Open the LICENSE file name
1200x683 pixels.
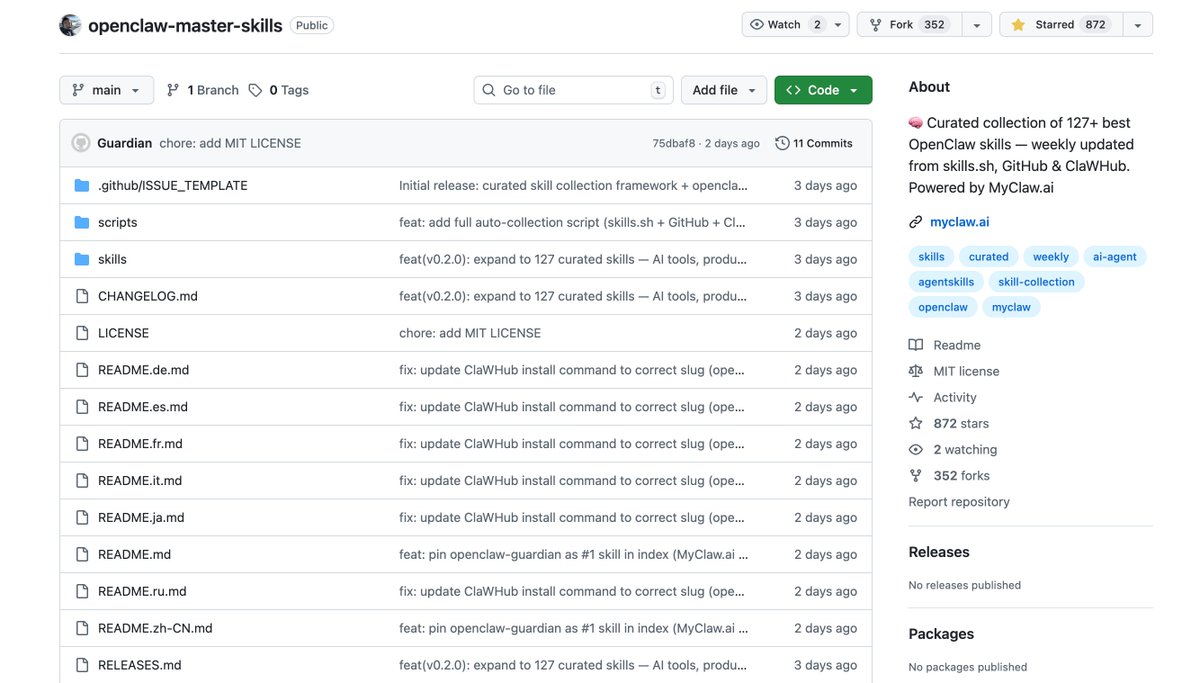123,333
